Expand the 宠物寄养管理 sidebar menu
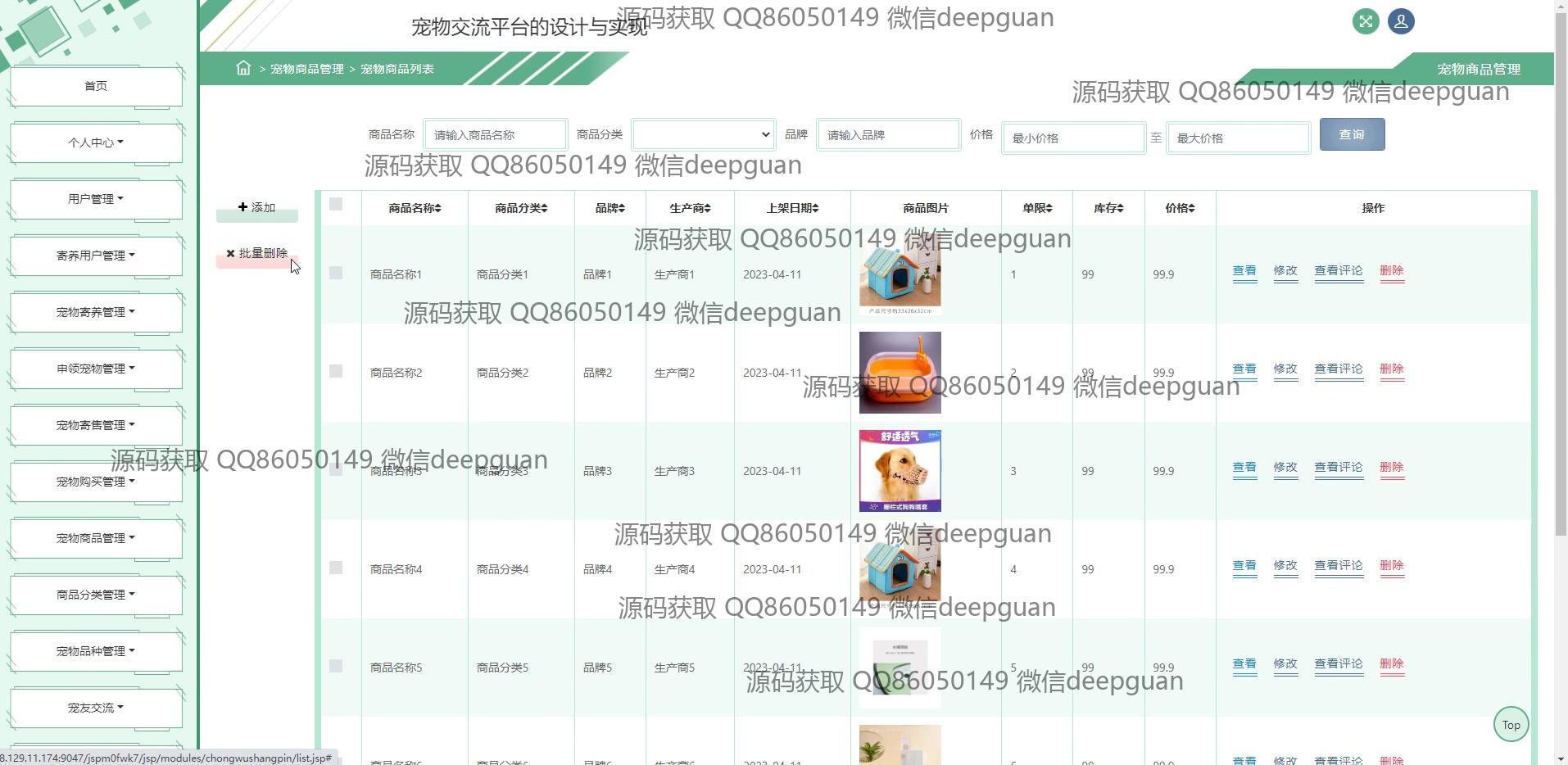The image size is (1568, 765). click(x=96, y=312)
